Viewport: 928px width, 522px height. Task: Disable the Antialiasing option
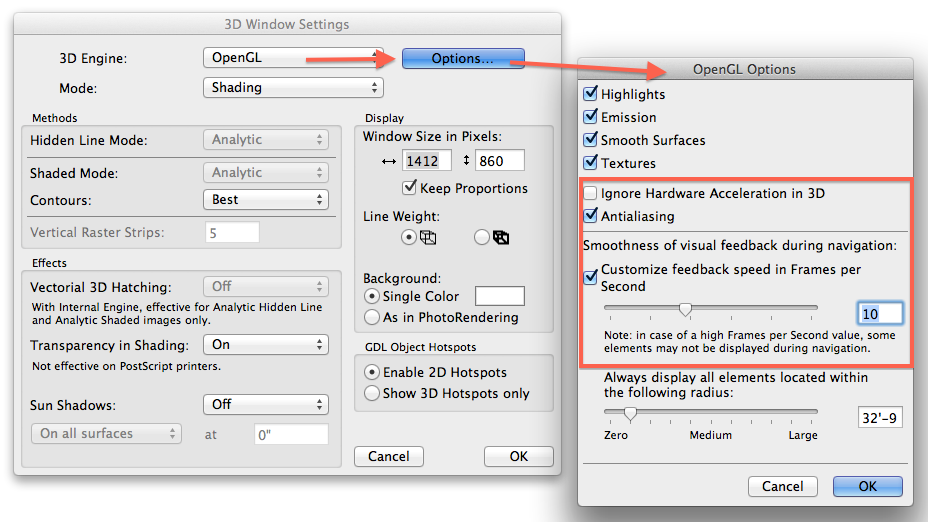click(x=591, y=216)
